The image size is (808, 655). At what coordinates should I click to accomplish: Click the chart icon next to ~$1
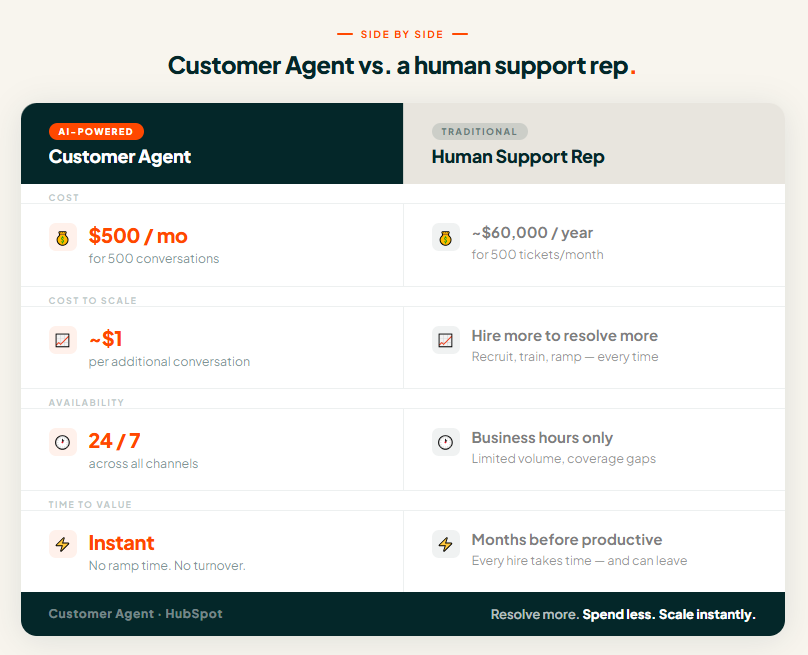(63, 340)
